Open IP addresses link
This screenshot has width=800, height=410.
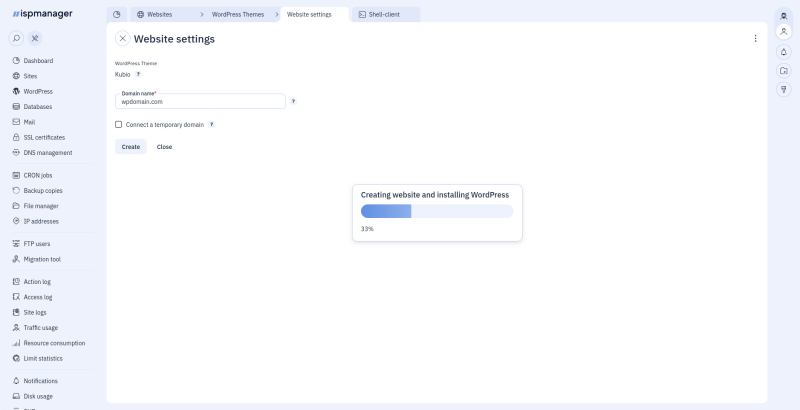[x=41, y=221]
